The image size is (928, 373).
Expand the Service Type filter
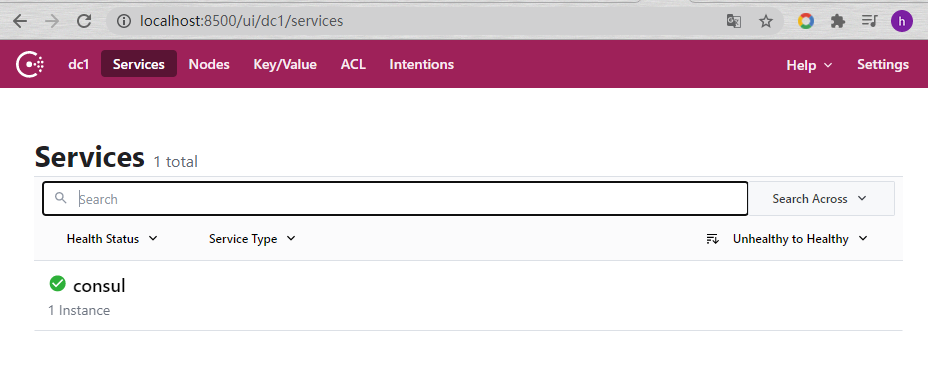coord(252,239)
